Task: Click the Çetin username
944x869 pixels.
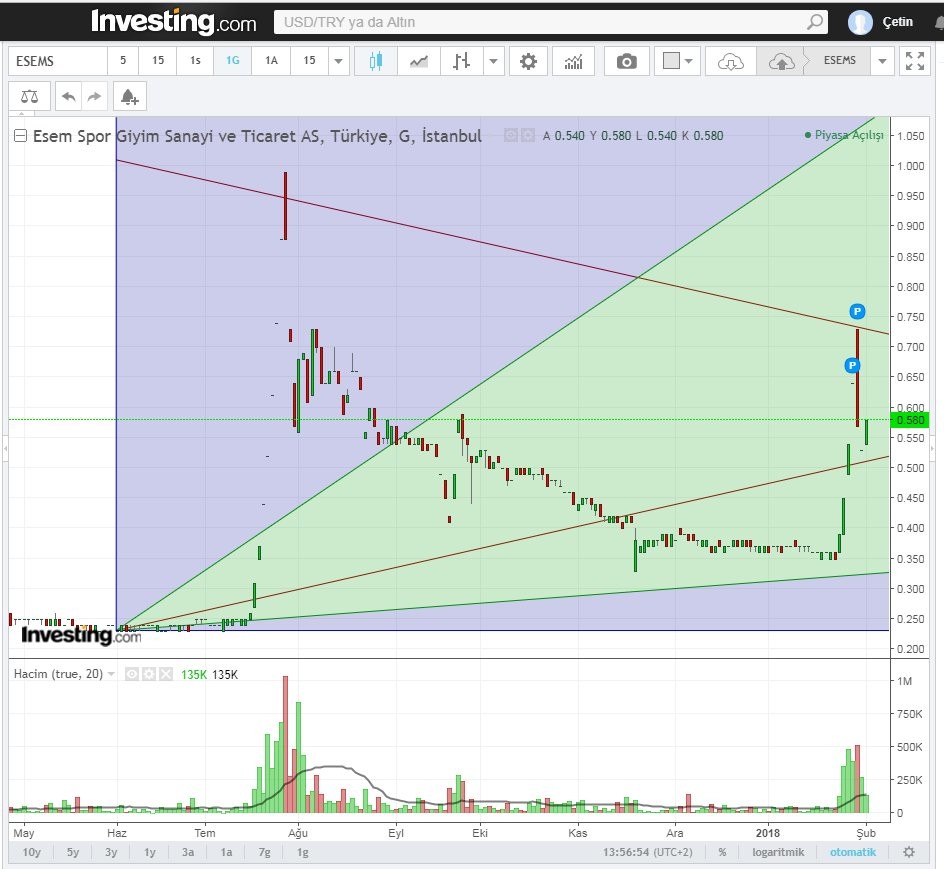Action: pos(897,22)
